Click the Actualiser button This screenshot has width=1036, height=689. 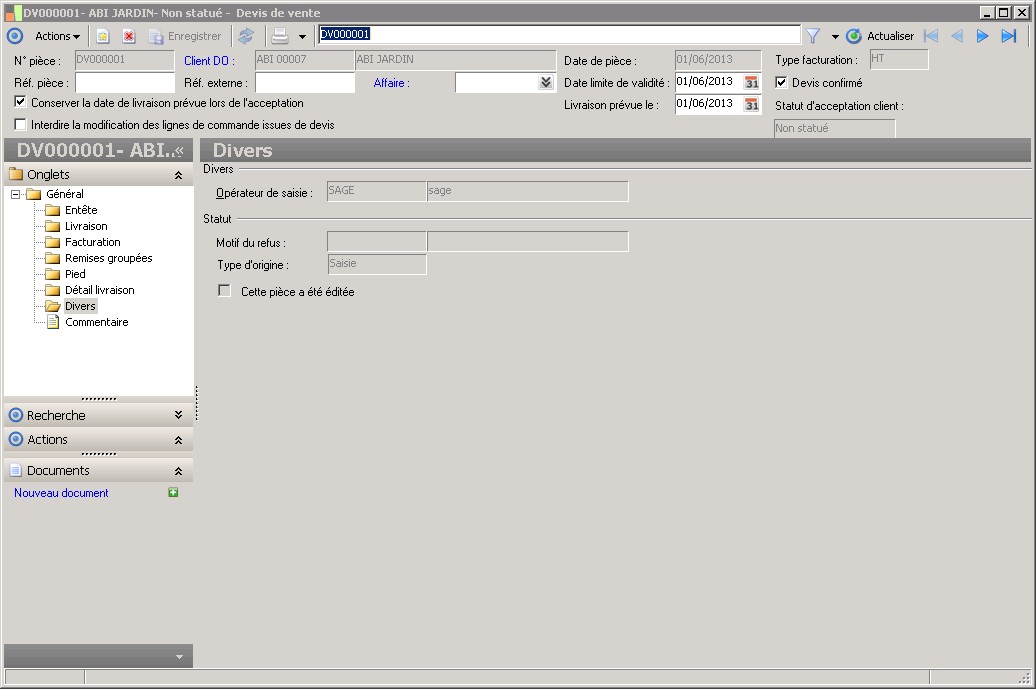(881, 36)
